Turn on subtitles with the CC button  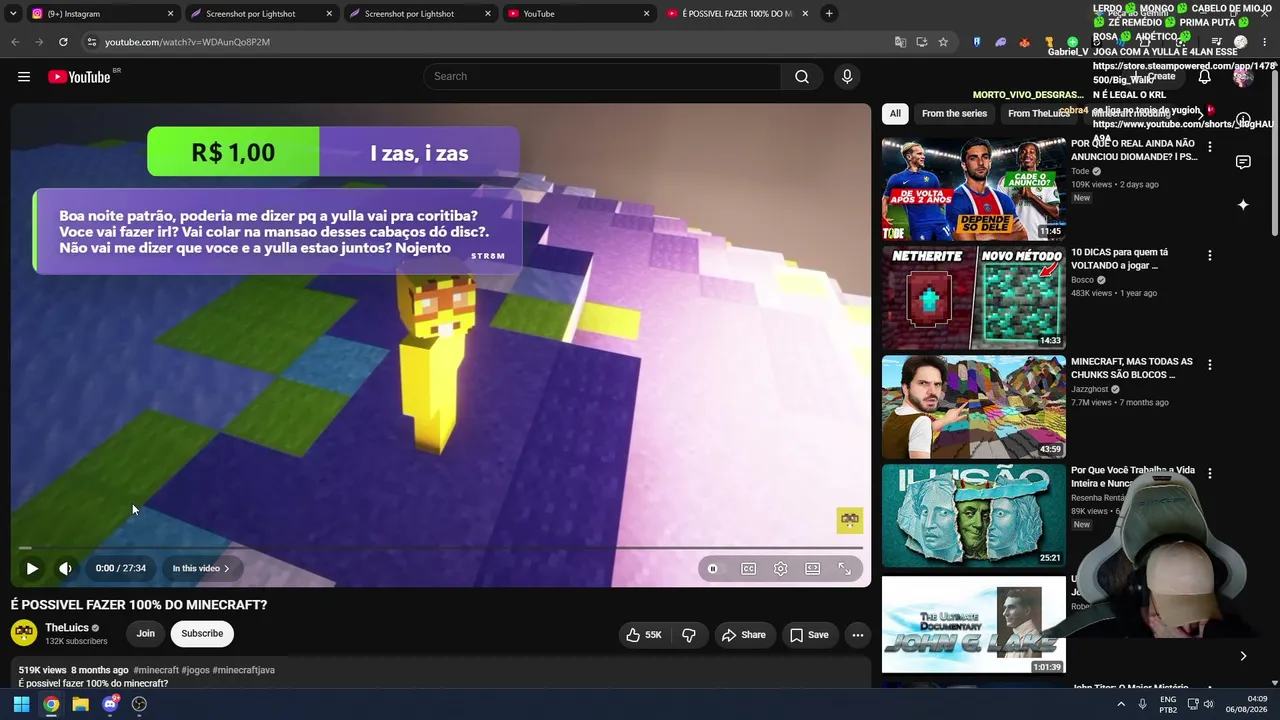pyautogui.click(x=748, y=568)
